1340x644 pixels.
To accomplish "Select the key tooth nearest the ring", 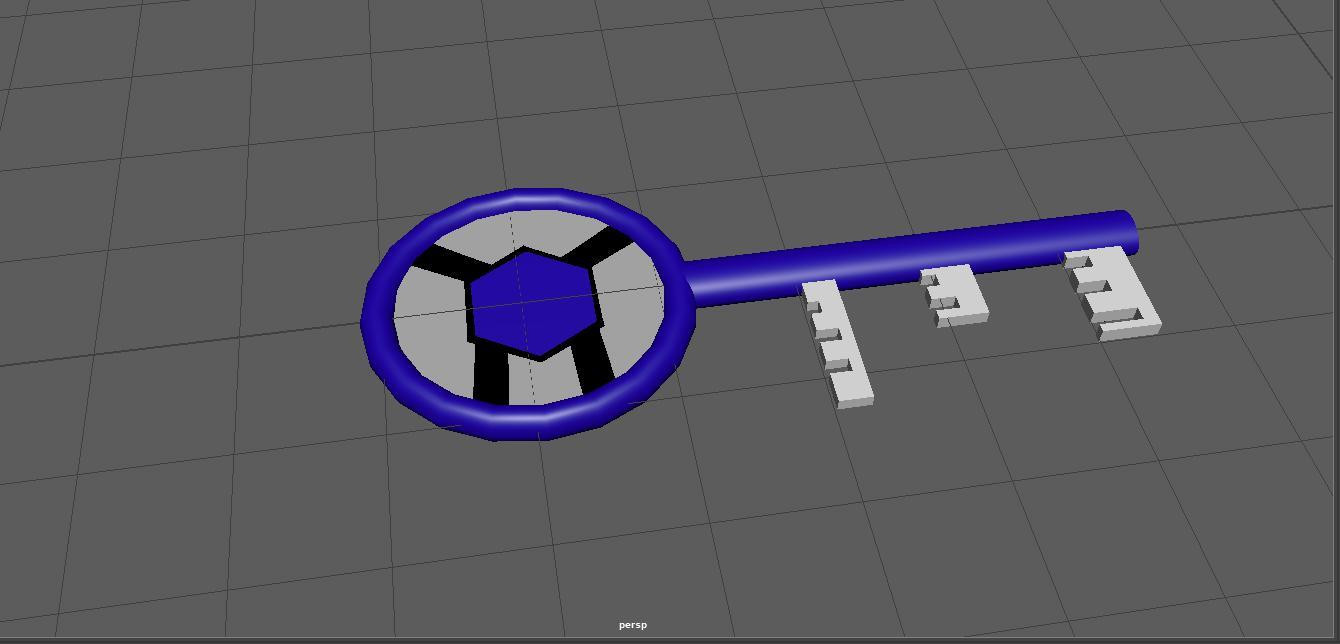I will pyautogui.click(x=836, y=344).
